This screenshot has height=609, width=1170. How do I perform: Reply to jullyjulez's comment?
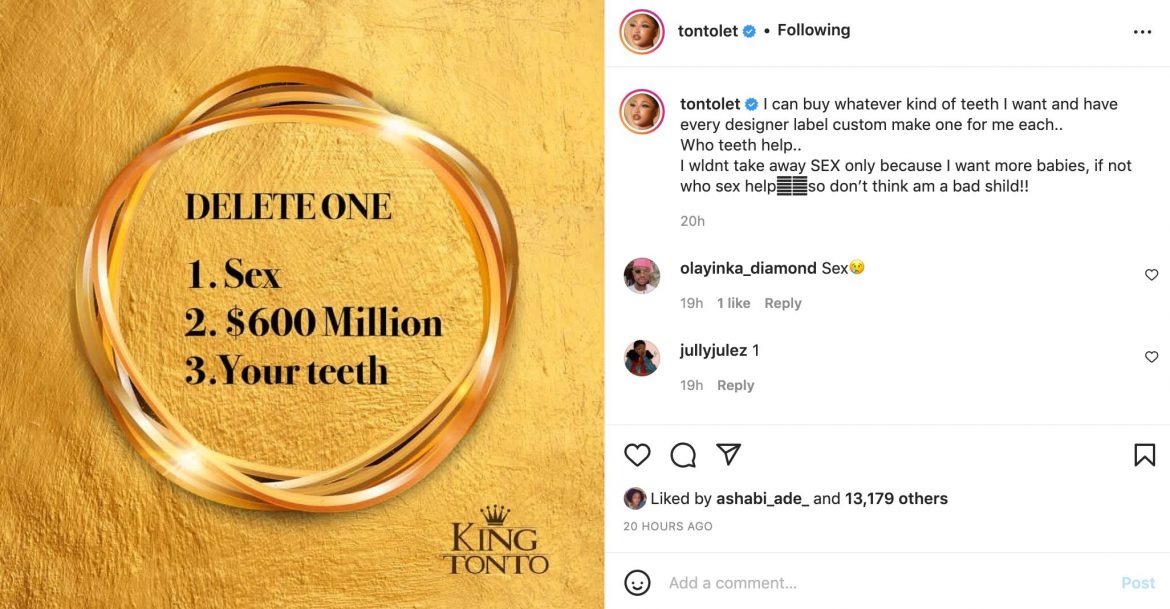[735, 385]
